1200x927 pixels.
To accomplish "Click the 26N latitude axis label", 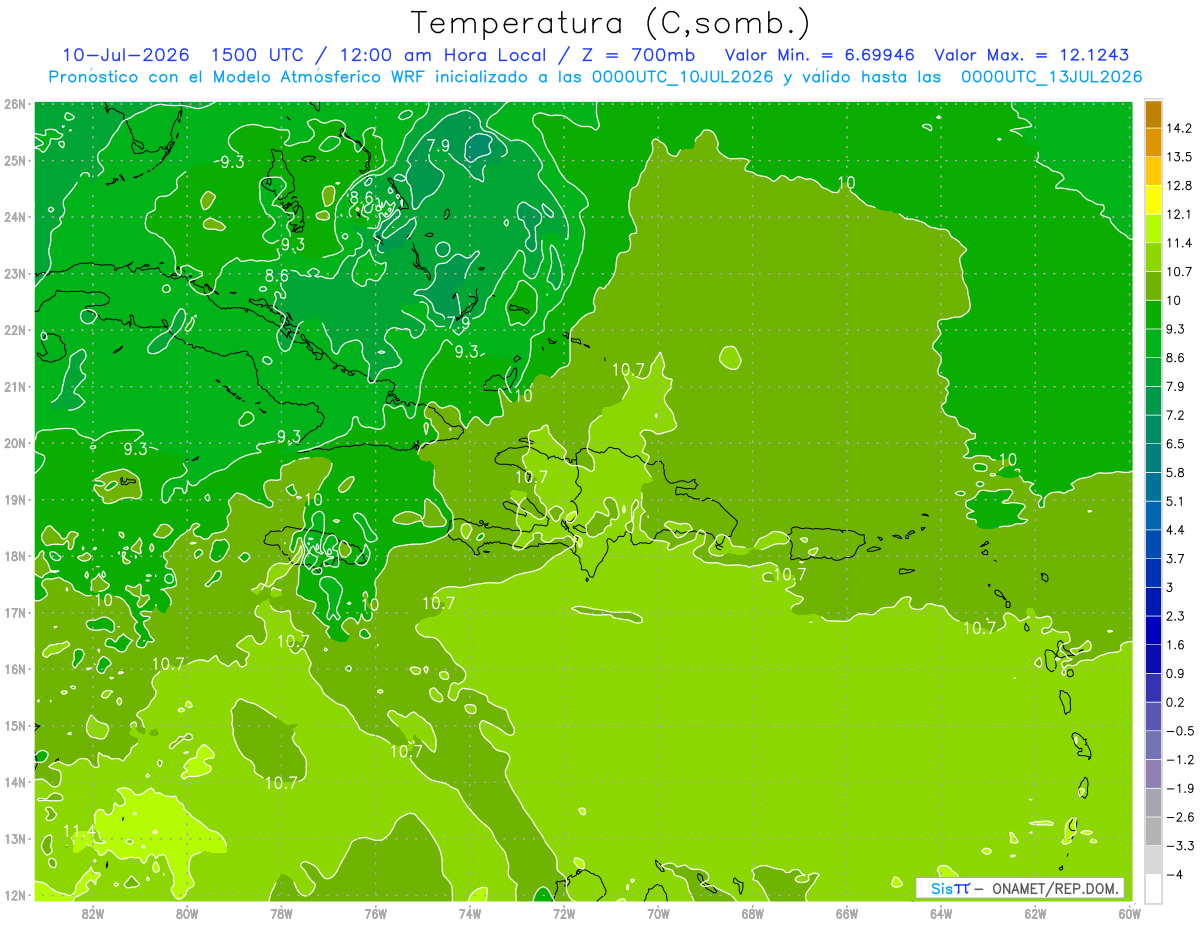I will 15,104.
